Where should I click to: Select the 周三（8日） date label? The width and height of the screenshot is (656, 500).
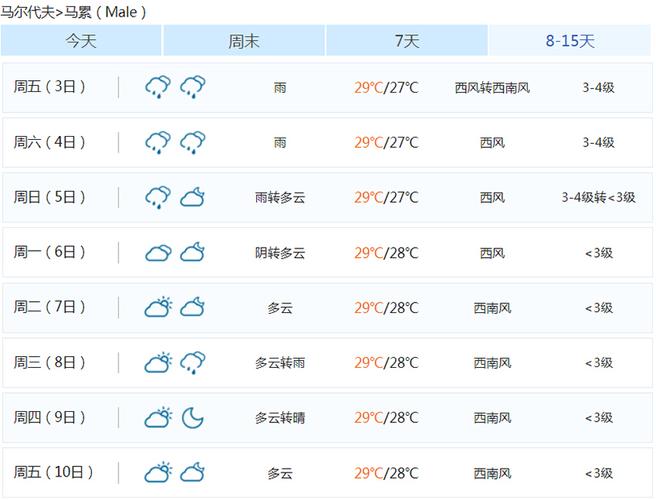click(49, 362)
